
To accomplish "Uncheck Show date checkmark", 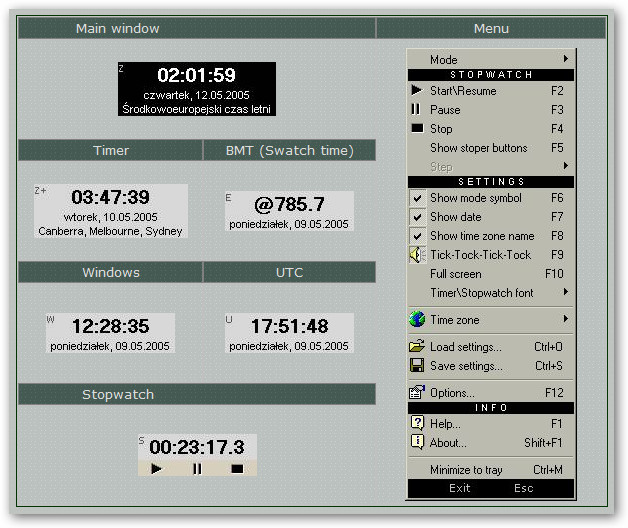I will pyautogui.click(x=417, y=217).
